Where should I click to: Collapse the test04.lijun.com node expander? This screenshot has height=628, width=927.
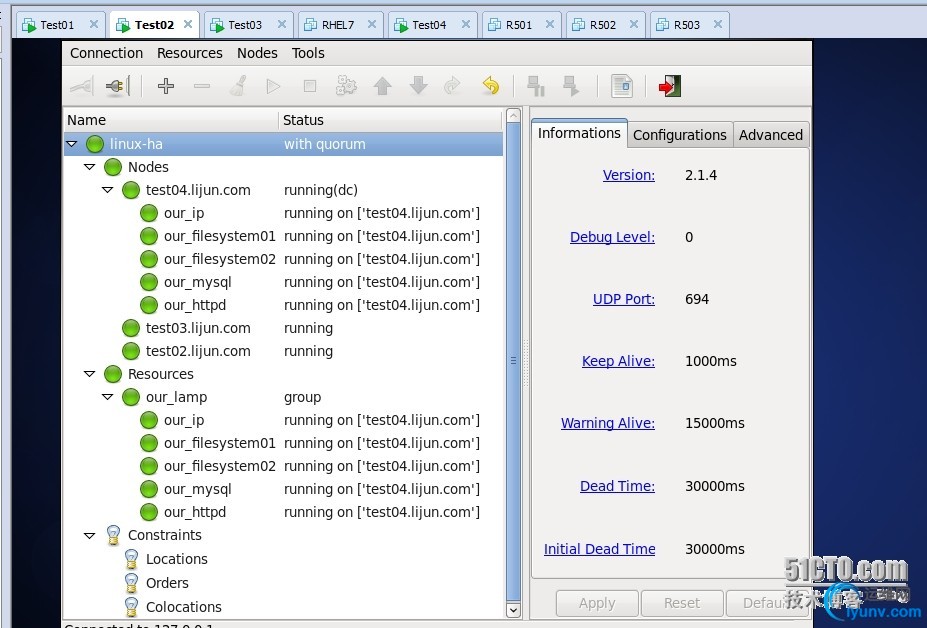point(108,190)
